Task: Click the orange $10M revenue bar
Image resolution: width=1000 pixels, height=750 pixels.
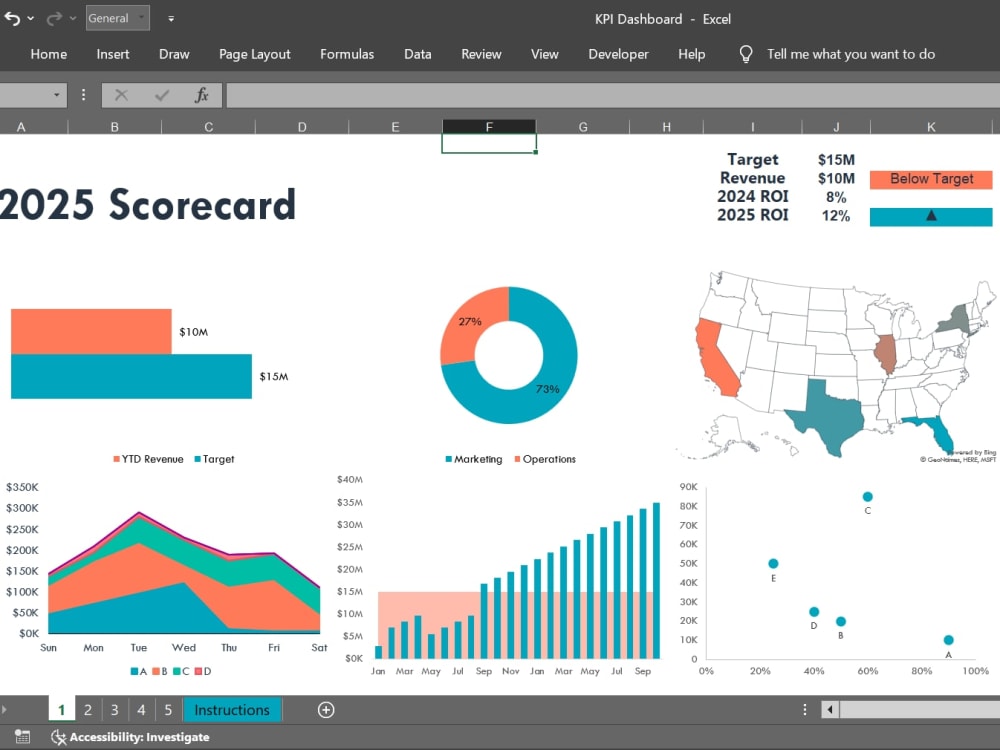Action: point(91,332)
